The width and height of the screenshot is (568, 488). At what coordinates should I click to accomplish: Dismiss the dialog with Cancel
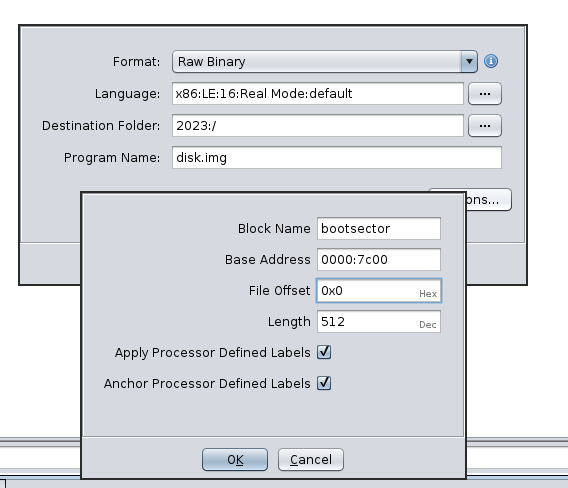[311, 459]
